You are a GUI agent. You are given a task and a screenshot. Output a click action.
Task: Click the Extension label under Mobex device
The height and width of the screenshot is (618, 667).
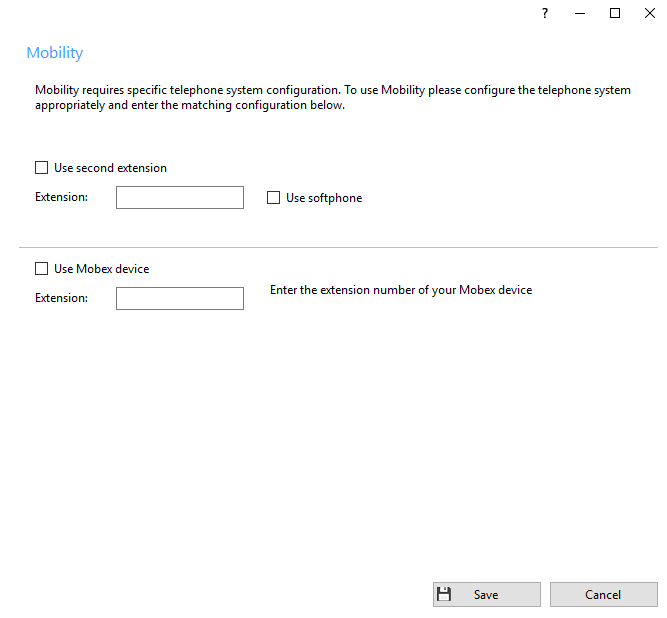[61, 298]
